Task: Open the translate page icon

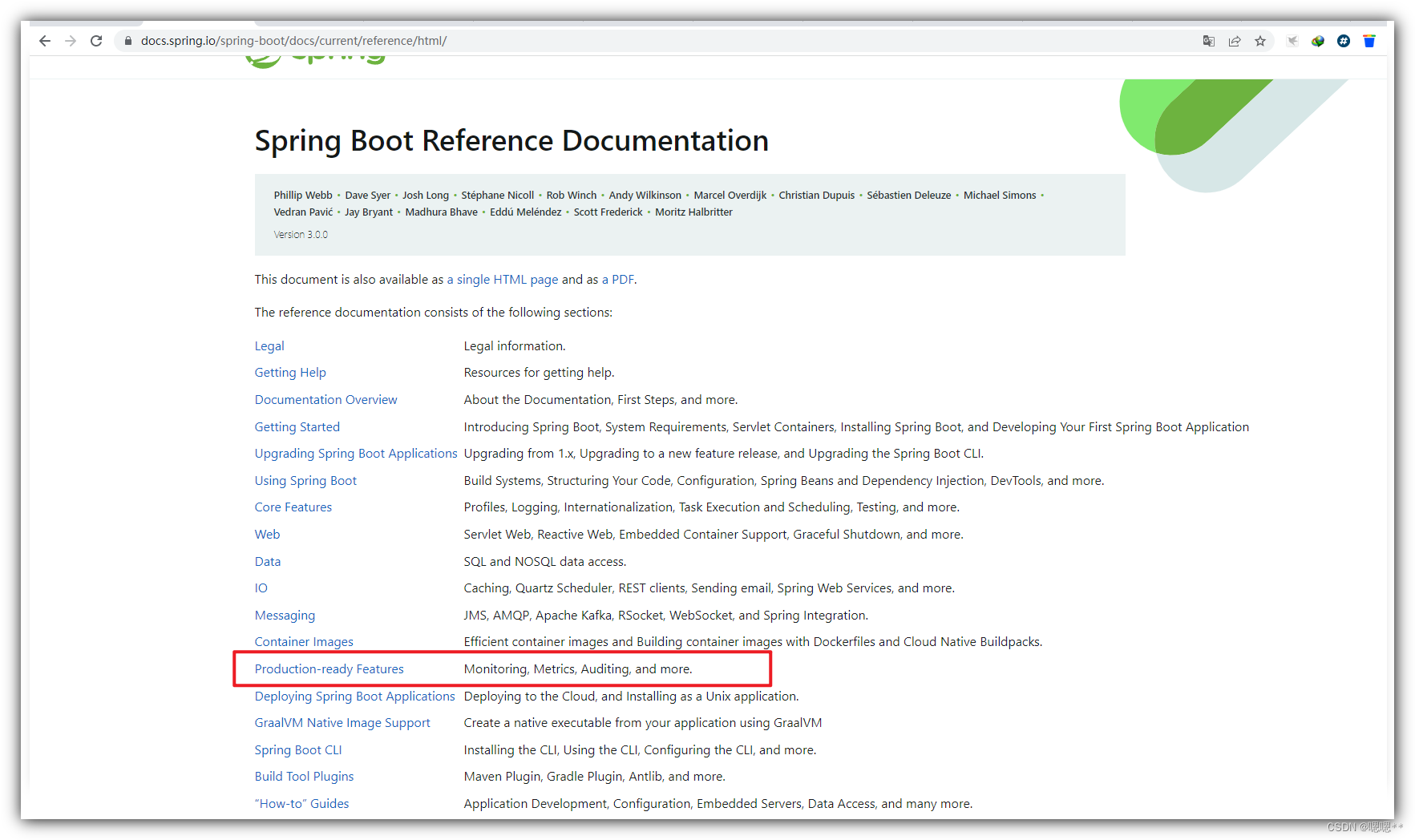Action: pyautogui.click(x=1209, y=41)
